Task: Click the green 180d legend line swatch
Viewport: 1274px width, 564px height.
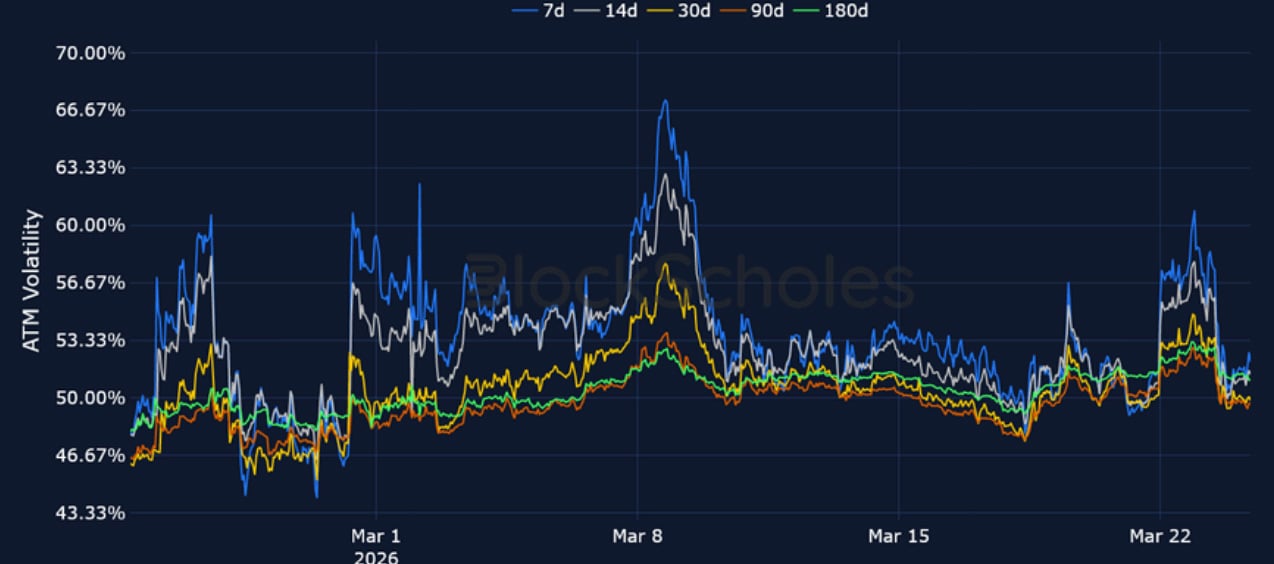Action: (809, 10)
